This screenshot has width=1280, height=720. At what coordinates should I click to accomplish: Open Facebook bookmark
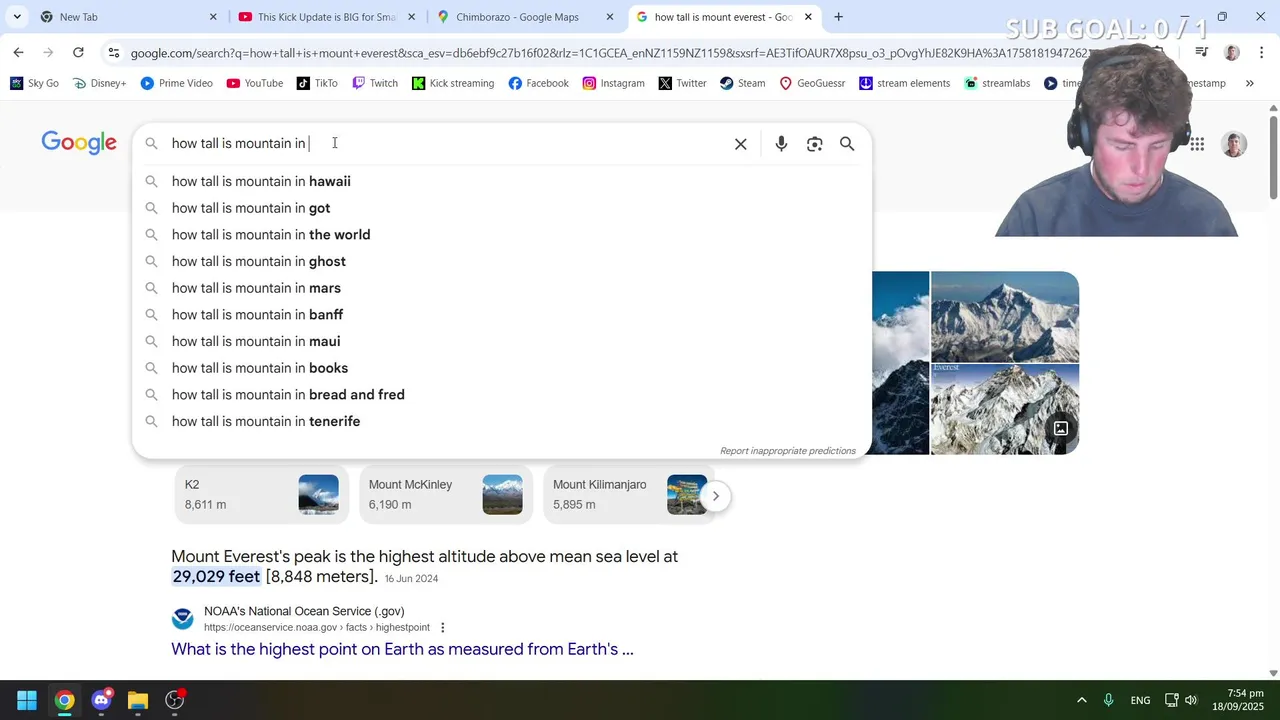(539, 83)
